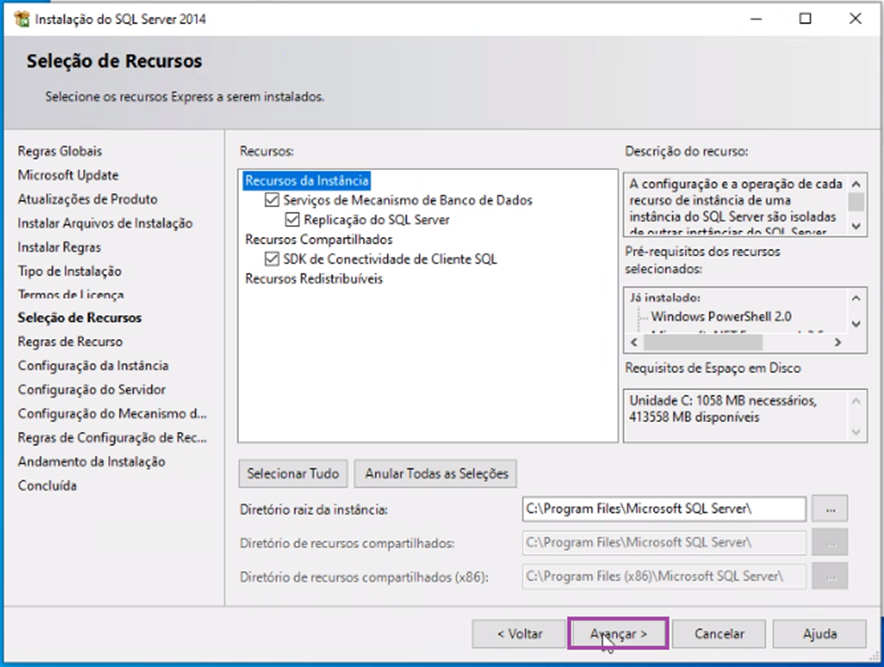Open help with the Ajuda button
The height and width of the screenshot is (667, 884).
(819, 634)
